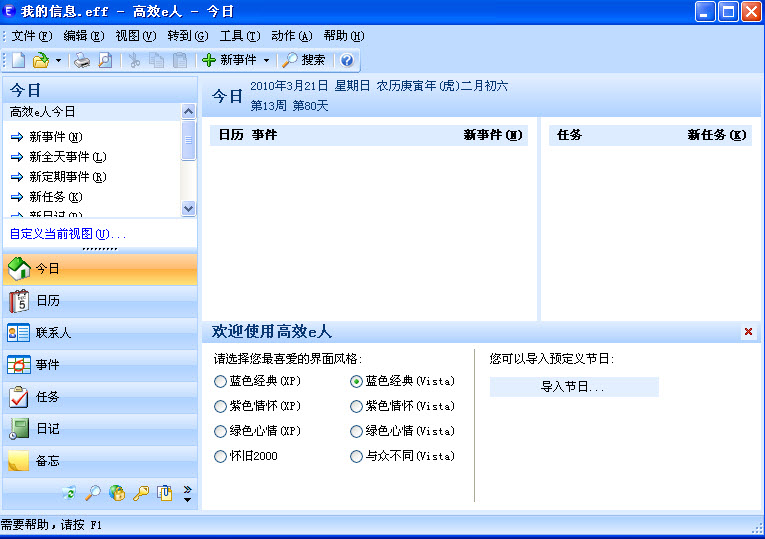765x539 pixels.
Task: Click the new file icon in toolbar
Action: coord(18,60)
